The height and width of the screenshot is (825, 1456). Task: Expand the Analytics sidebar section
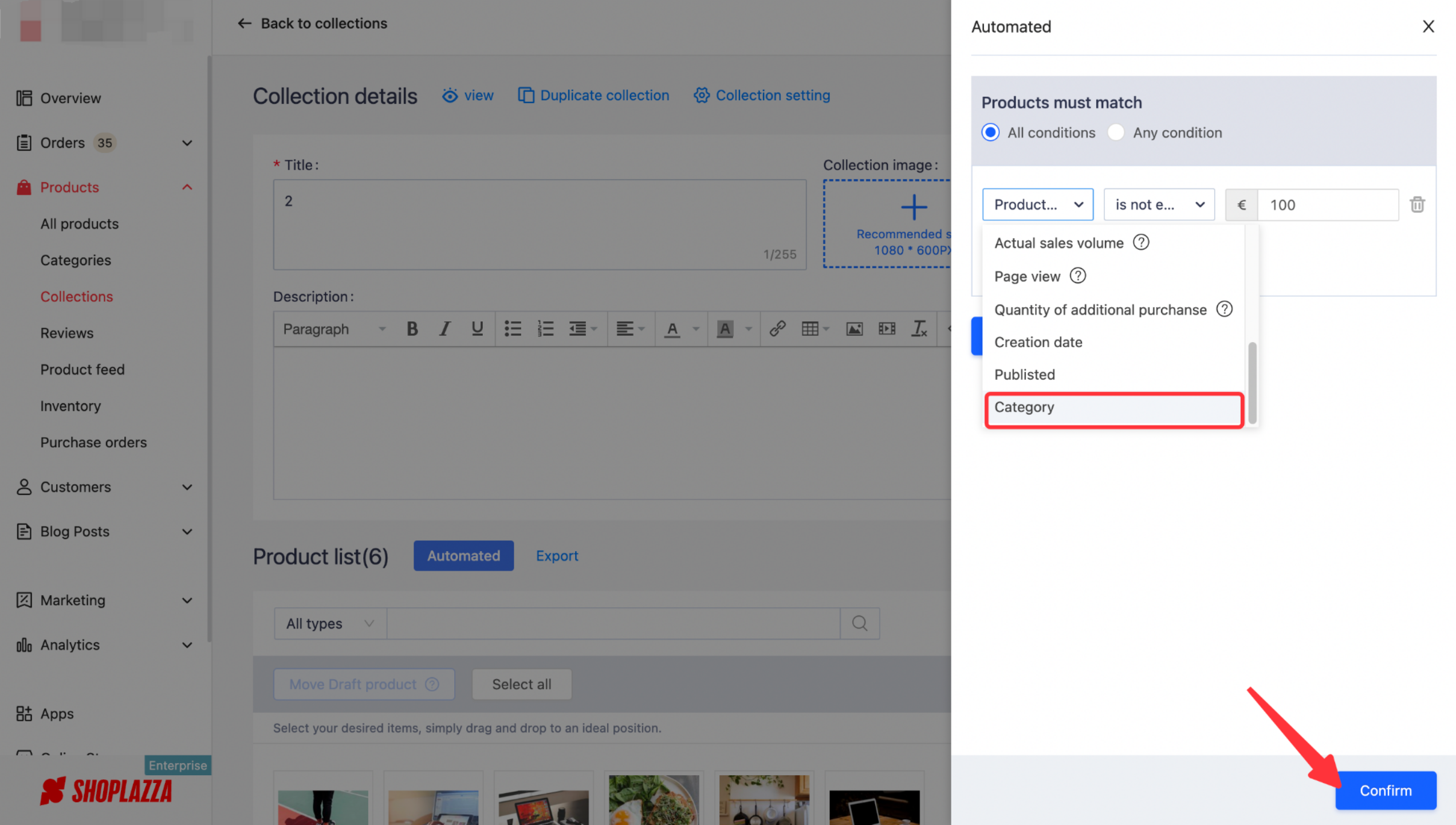pos(187,645)
